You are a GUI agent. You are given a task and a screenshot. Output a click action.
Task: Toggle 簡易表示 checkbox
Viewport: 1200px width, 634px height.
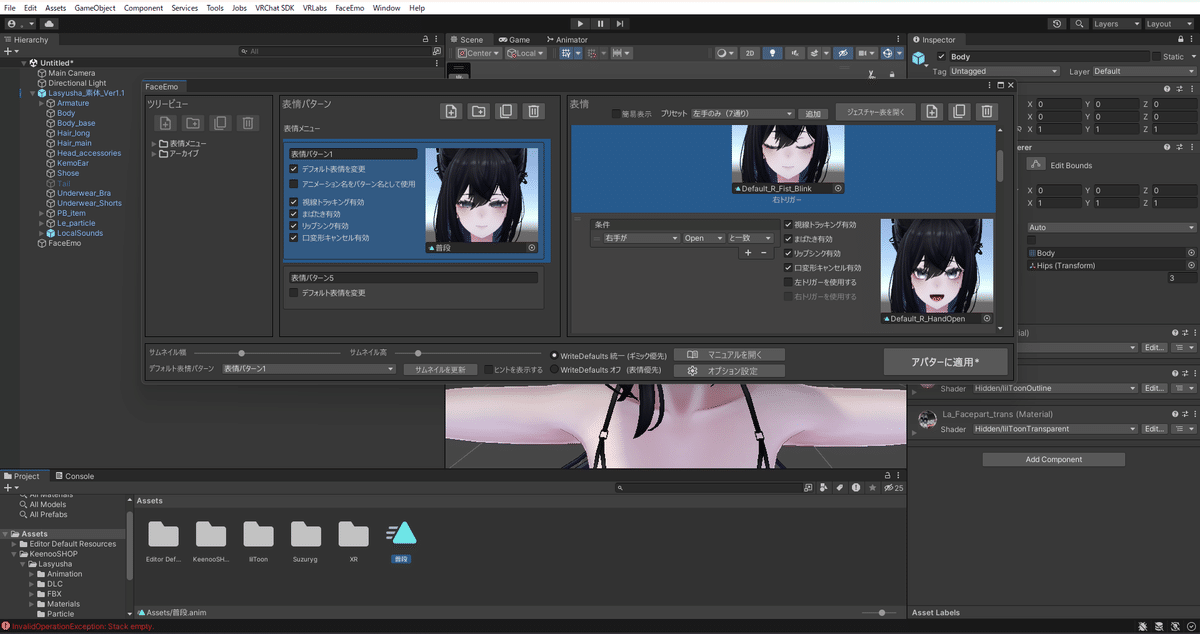(617, 114)
